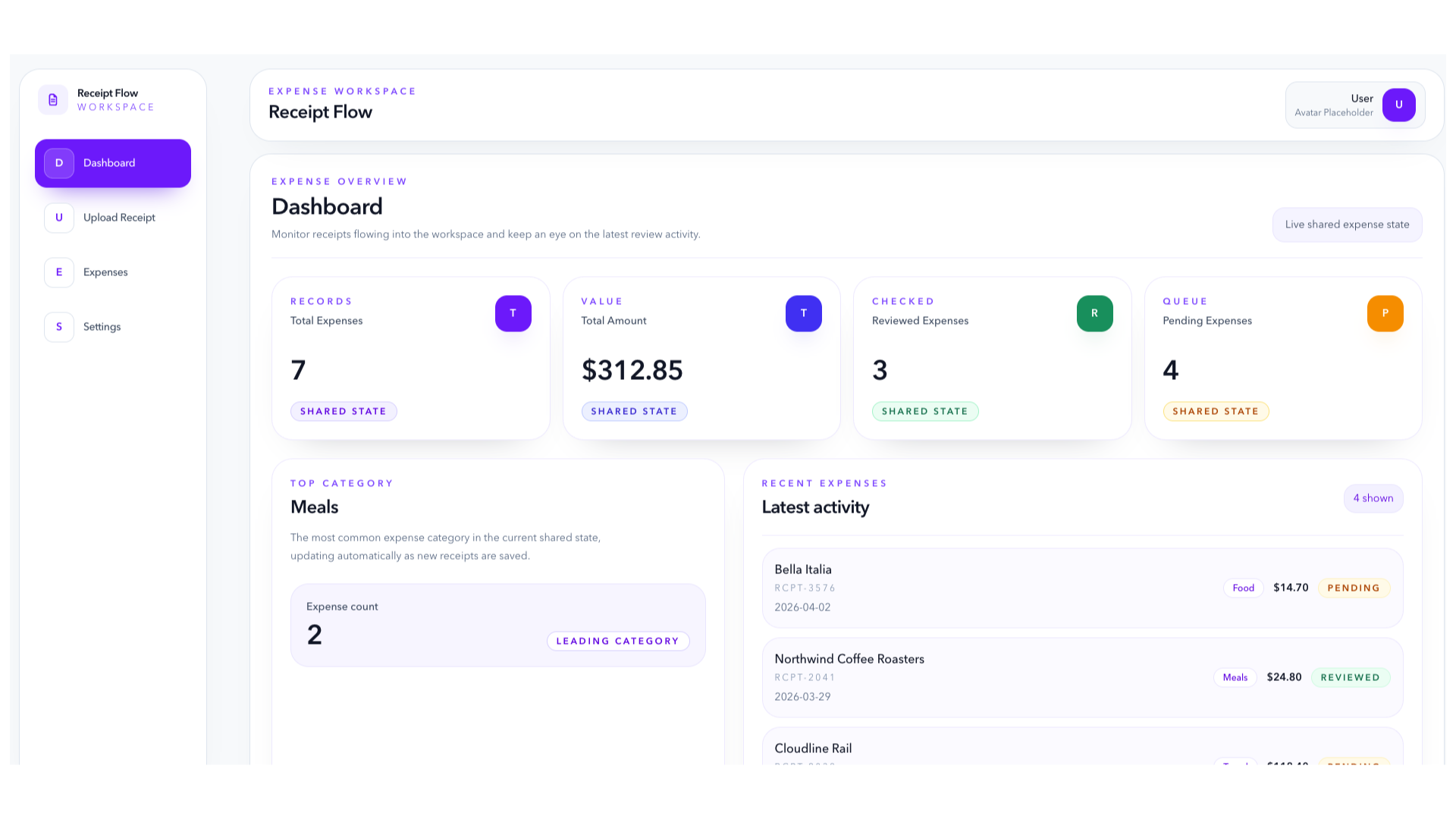Click the PENDING badge on Bella Italia
Screen dimensions: 1456x819
click(x=1353, y=588)
